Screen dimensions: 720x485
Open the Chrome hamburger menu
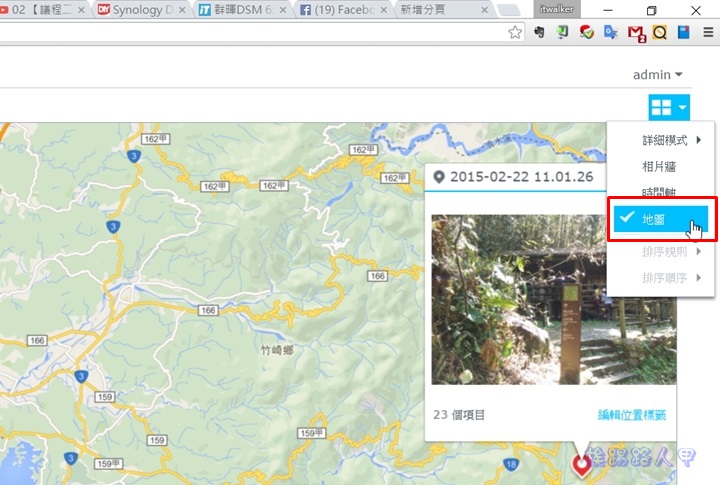point(708,32)
